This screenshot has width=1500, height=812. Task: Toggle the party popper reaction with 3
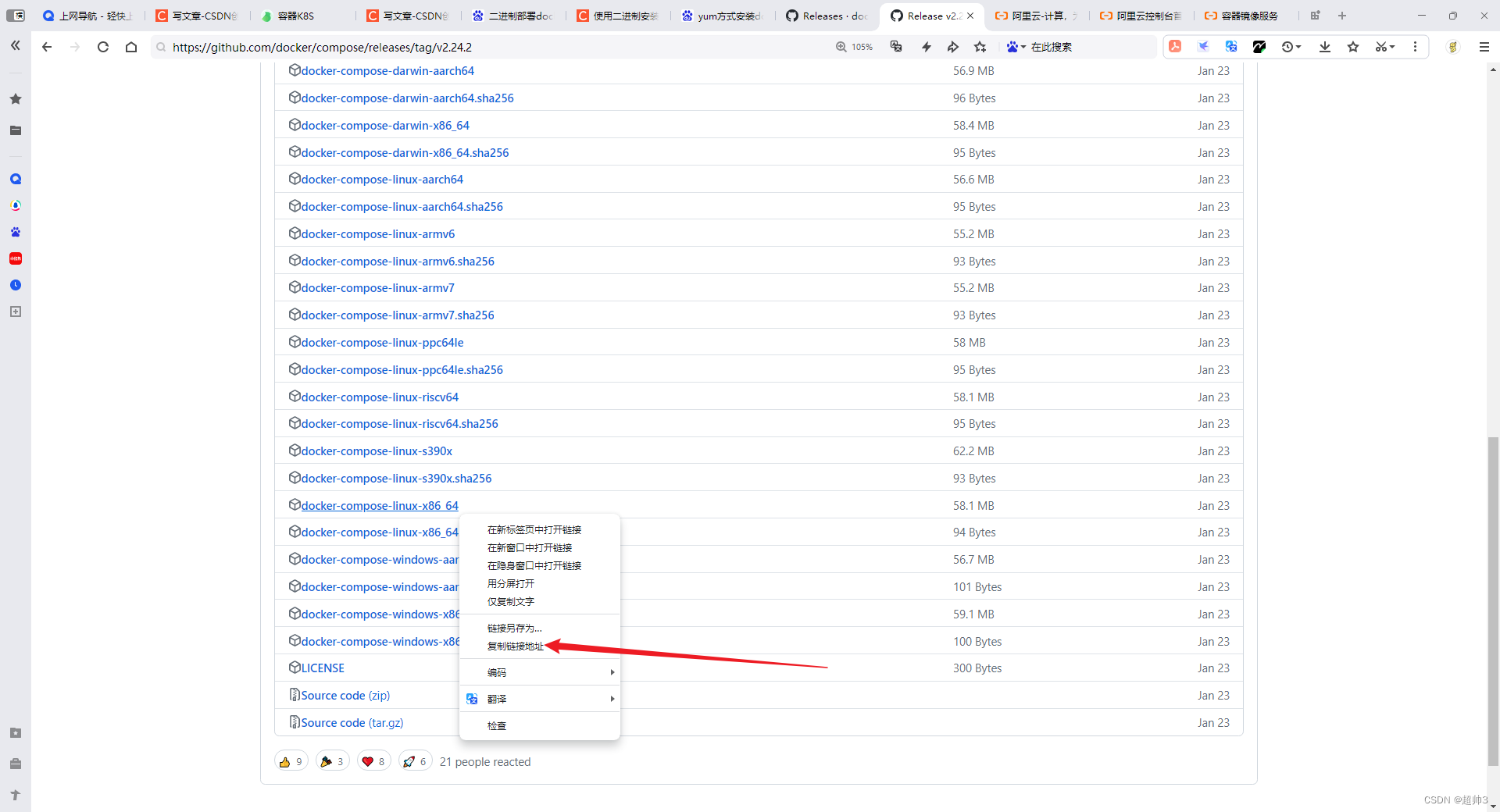(332, 761)
